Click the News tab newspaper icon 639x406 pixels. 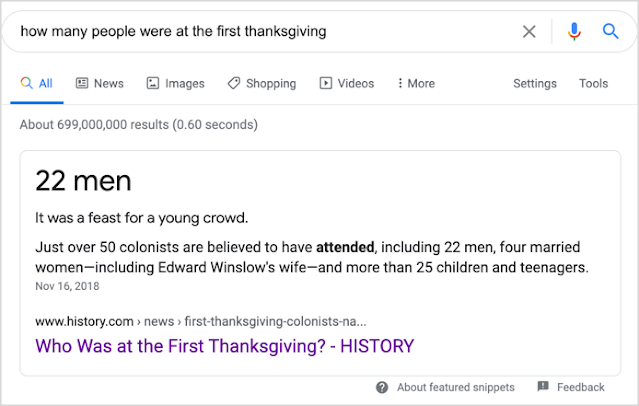click(82, 83)
